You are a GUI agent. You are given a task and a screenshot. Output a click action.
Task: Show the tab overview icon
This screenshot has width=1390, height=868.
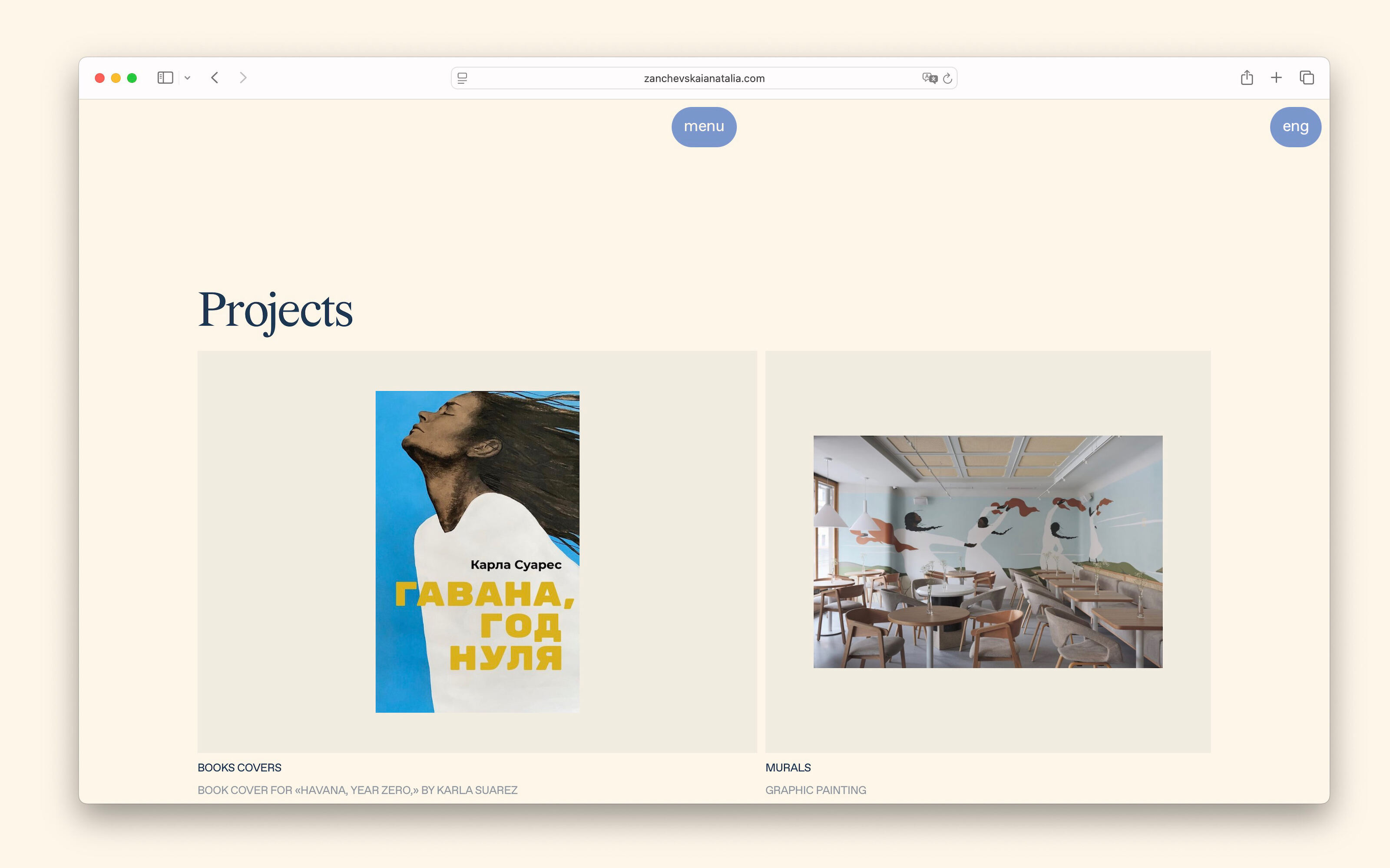pos(1307,77)
